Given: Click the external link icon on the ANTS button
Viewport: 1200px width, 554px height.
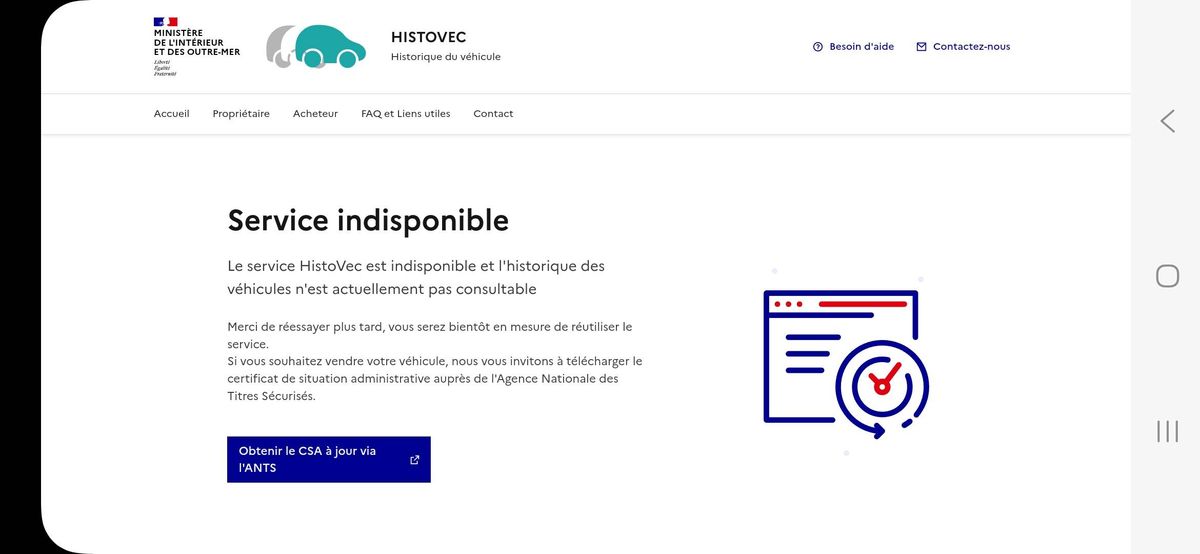Looking at the screenshot, I should [x=415, y=460].
